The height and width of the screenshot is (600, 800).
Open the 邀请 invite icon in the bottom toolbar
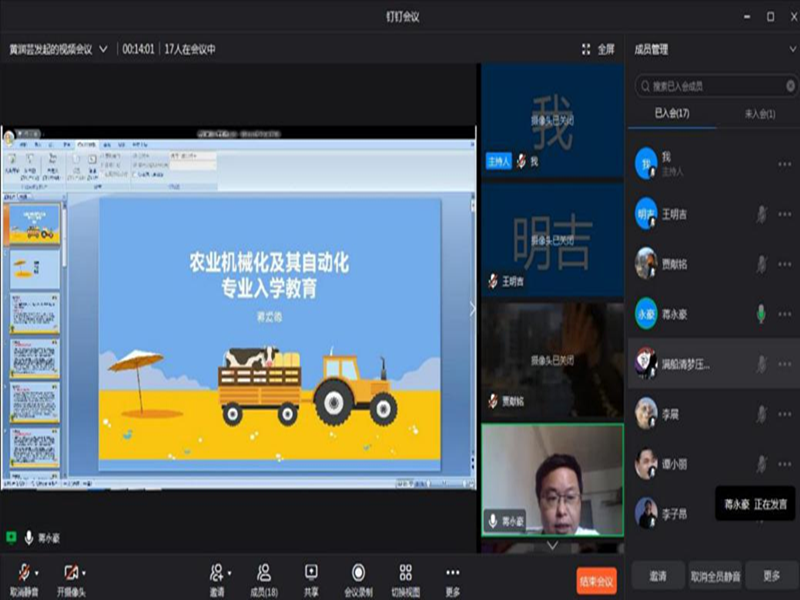point(216,572)
